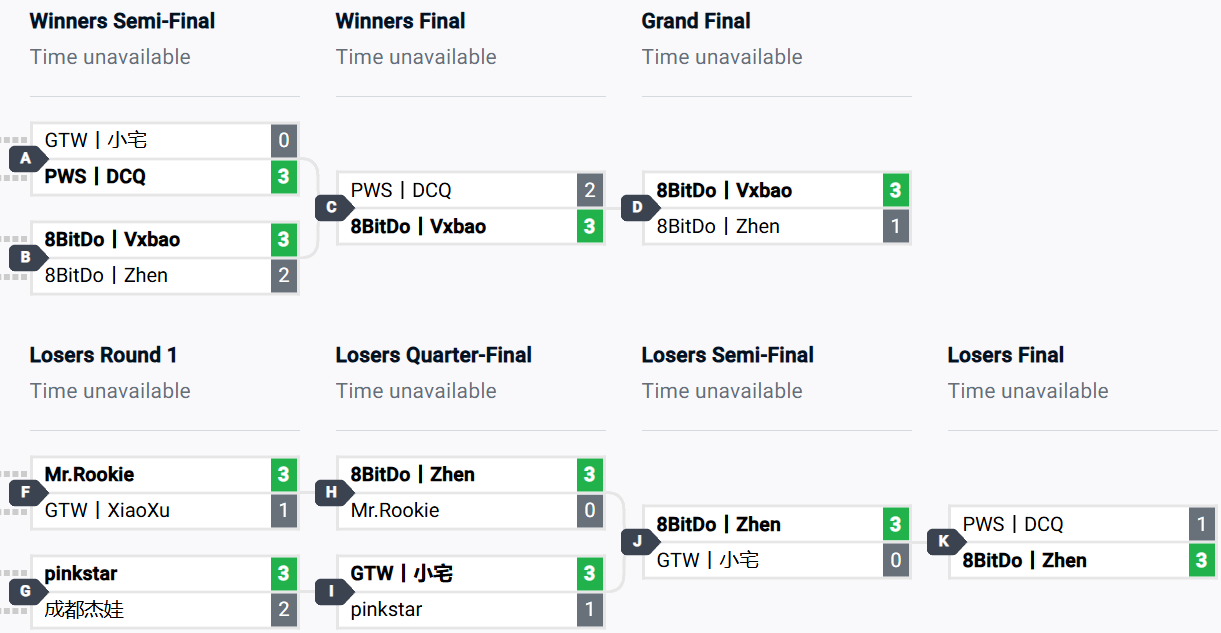Click the match F badge

[x=26, y=492]
